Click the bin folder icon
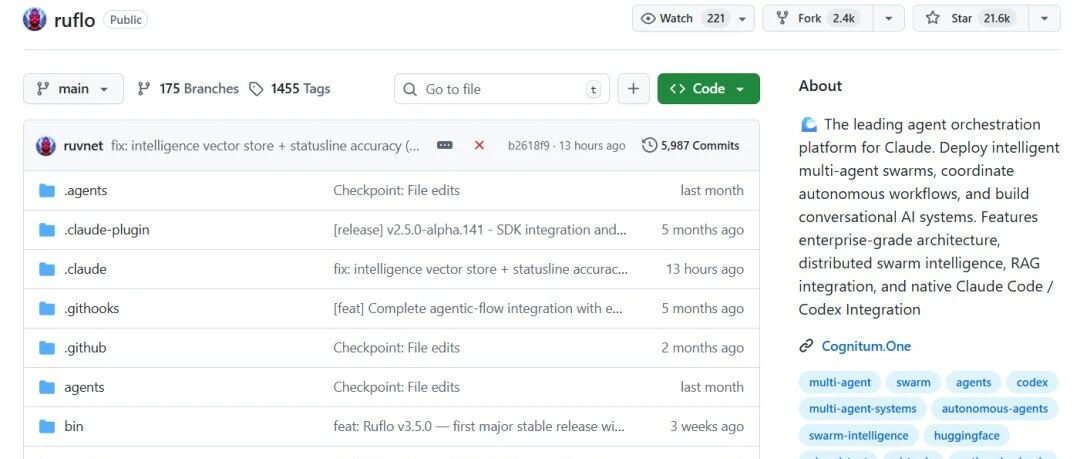 [x=47, y=427]
